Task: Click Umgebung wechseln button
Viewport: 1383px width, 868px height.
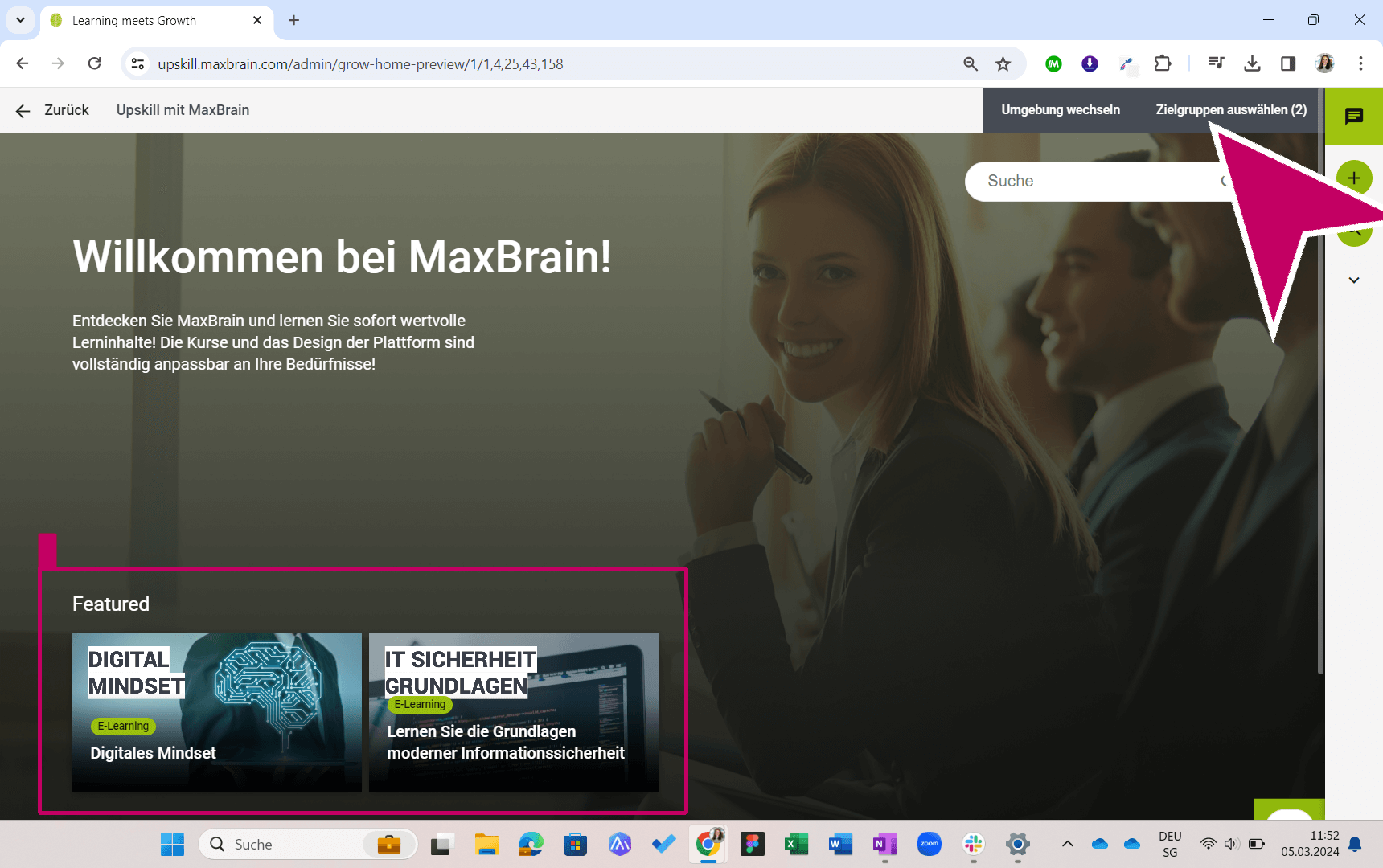Action: (x=1061, y=110)
